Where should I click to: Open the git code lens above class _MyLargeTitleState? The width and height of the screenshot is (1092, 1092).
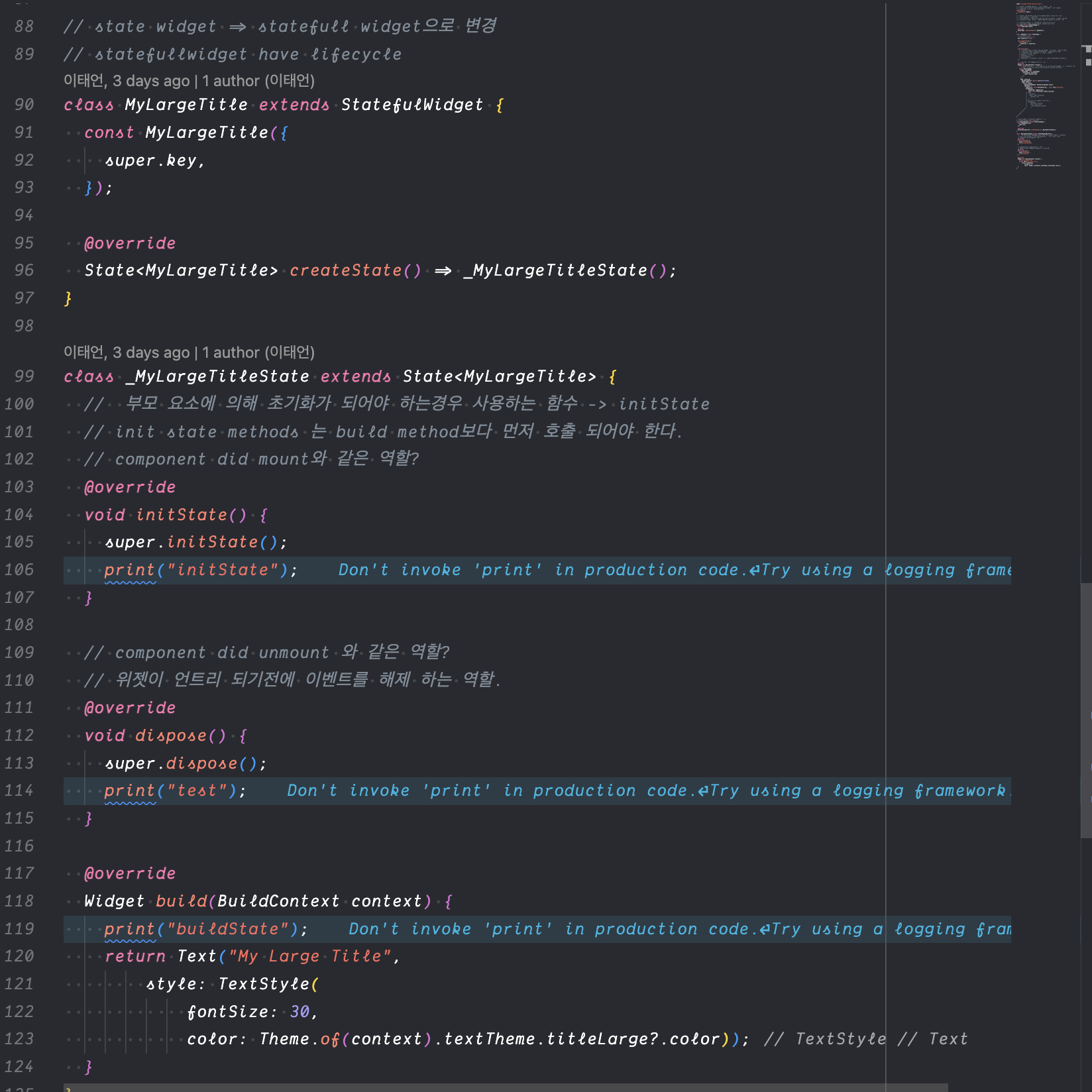[x=189, y=353]
